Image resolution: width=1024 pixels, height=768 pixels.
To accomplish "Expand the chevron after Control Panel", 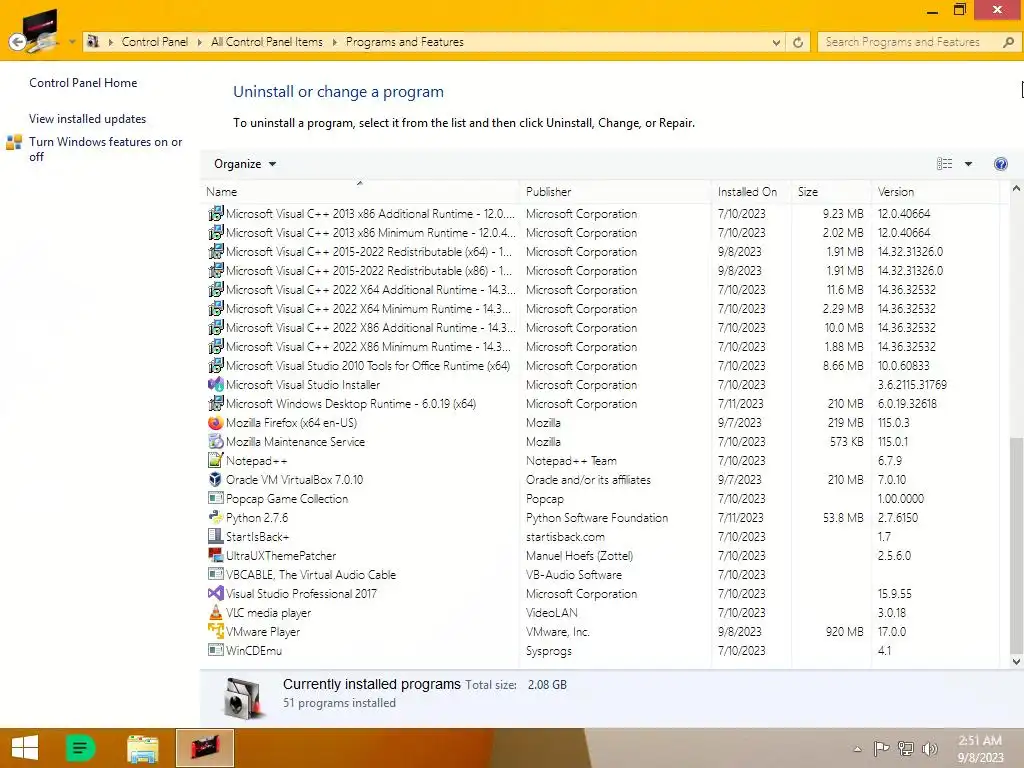I will (x=200, y=42).
